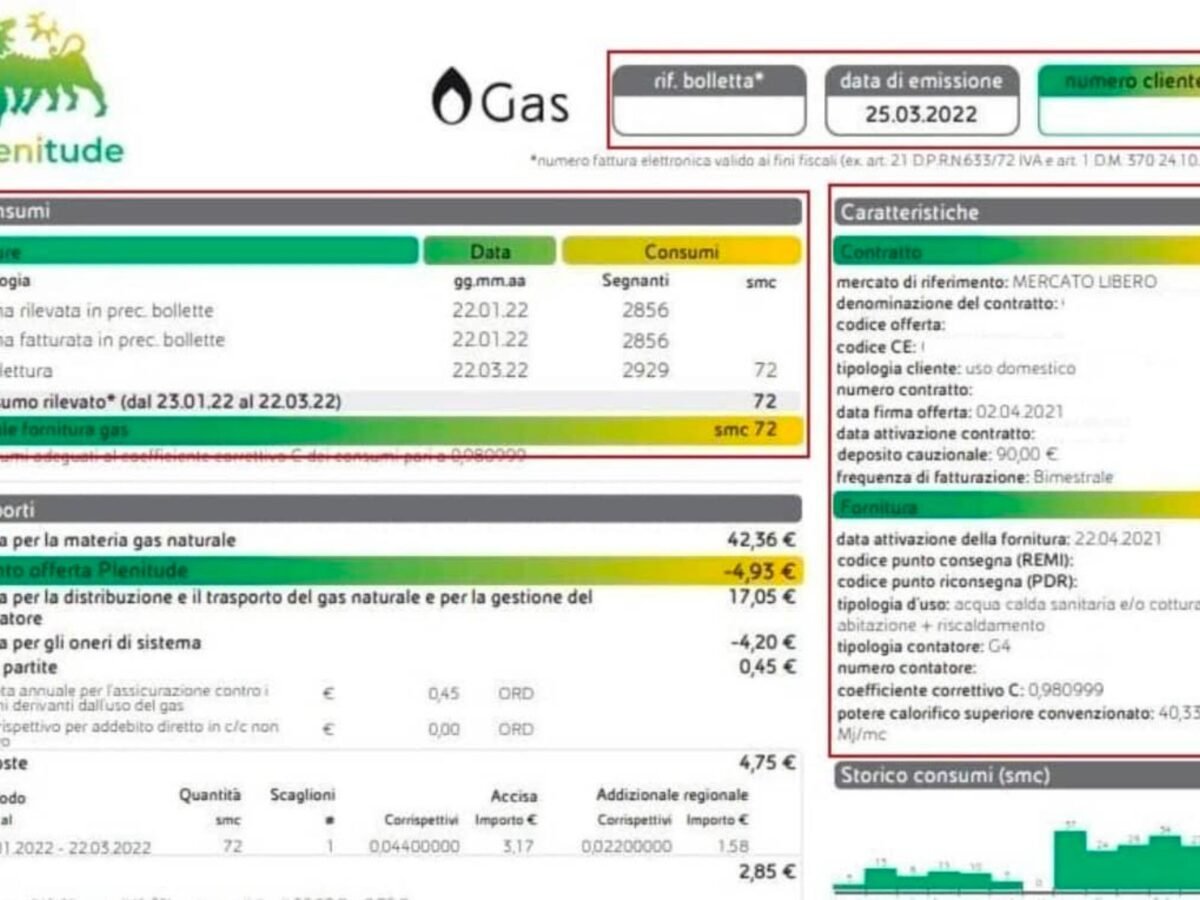
Task: Click the gas flame icon beside Gas
Action: [x=451, y=96]
